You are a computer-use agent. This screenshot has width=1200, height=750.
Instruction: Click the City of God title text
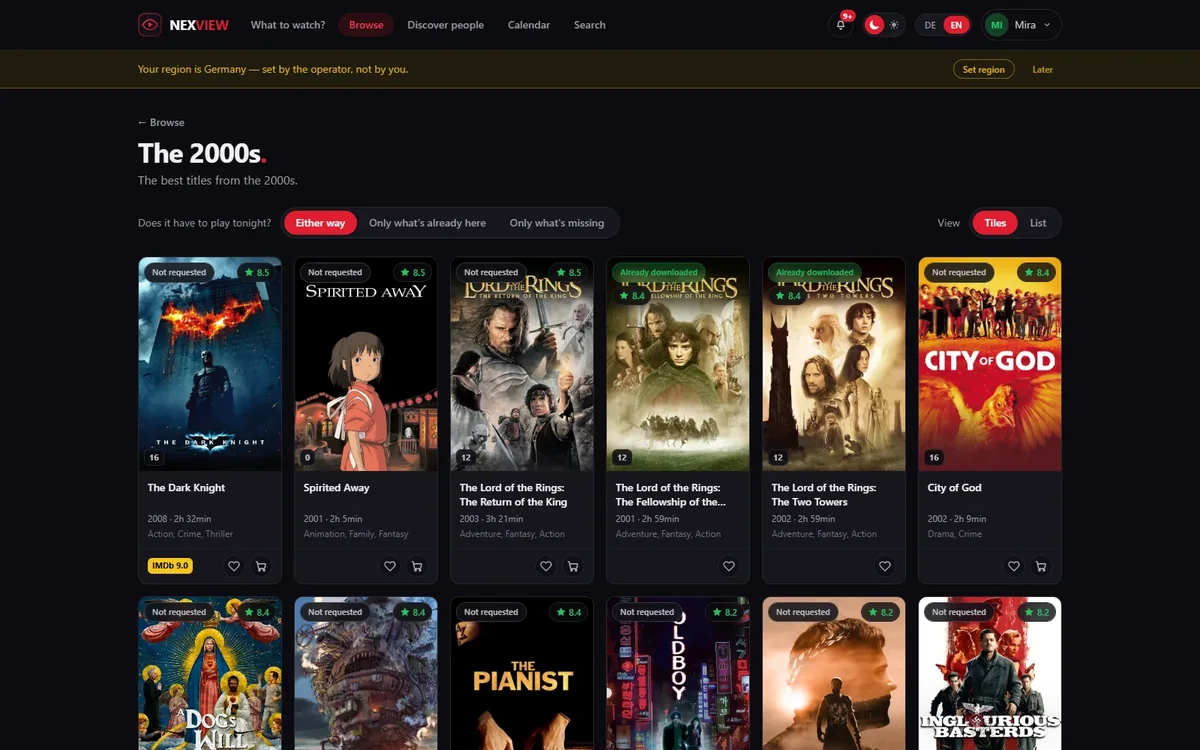[955, 488]
